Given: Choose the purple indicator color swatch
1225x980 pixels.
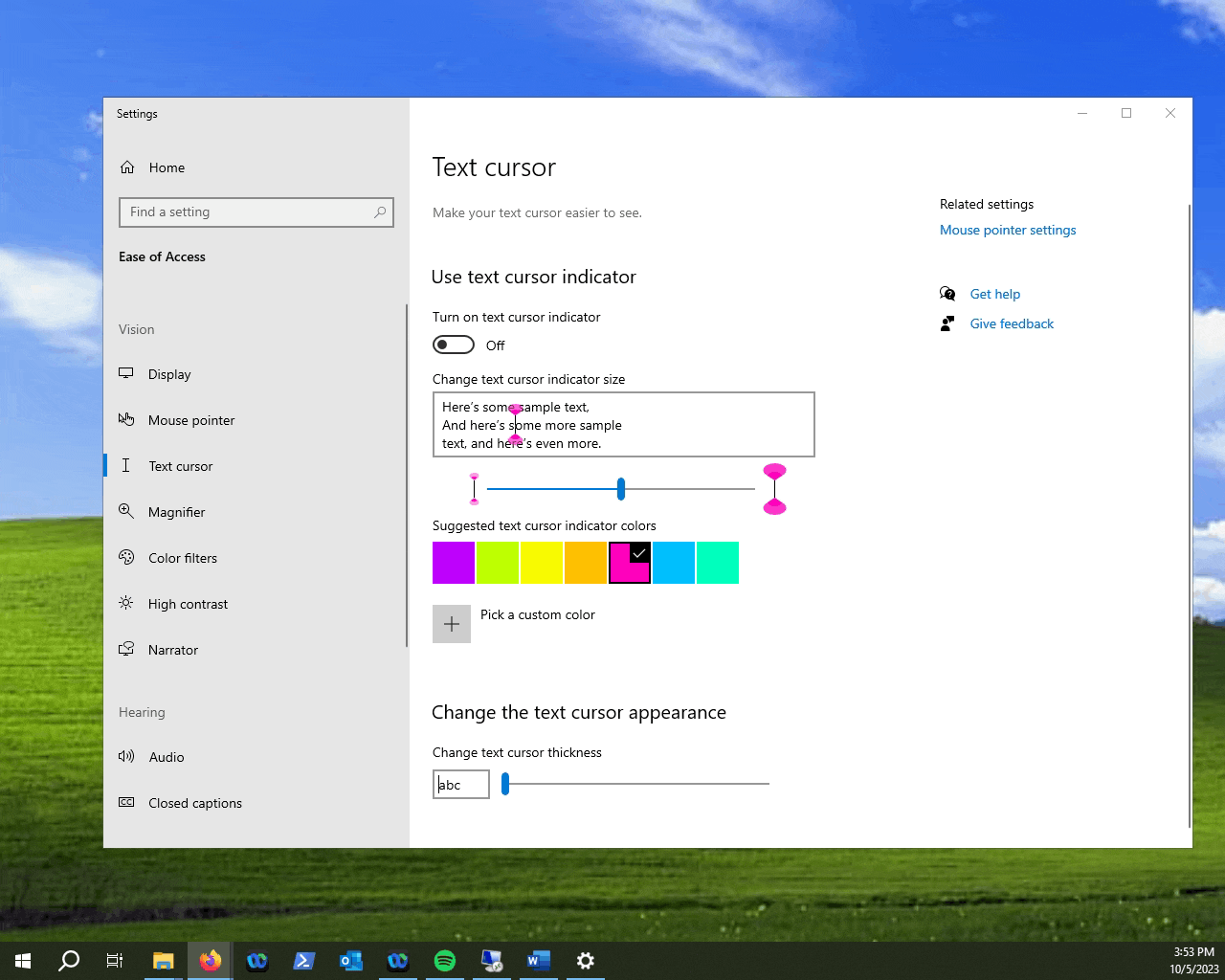Looking at the screenshot, I should click(x=454, y=563).
